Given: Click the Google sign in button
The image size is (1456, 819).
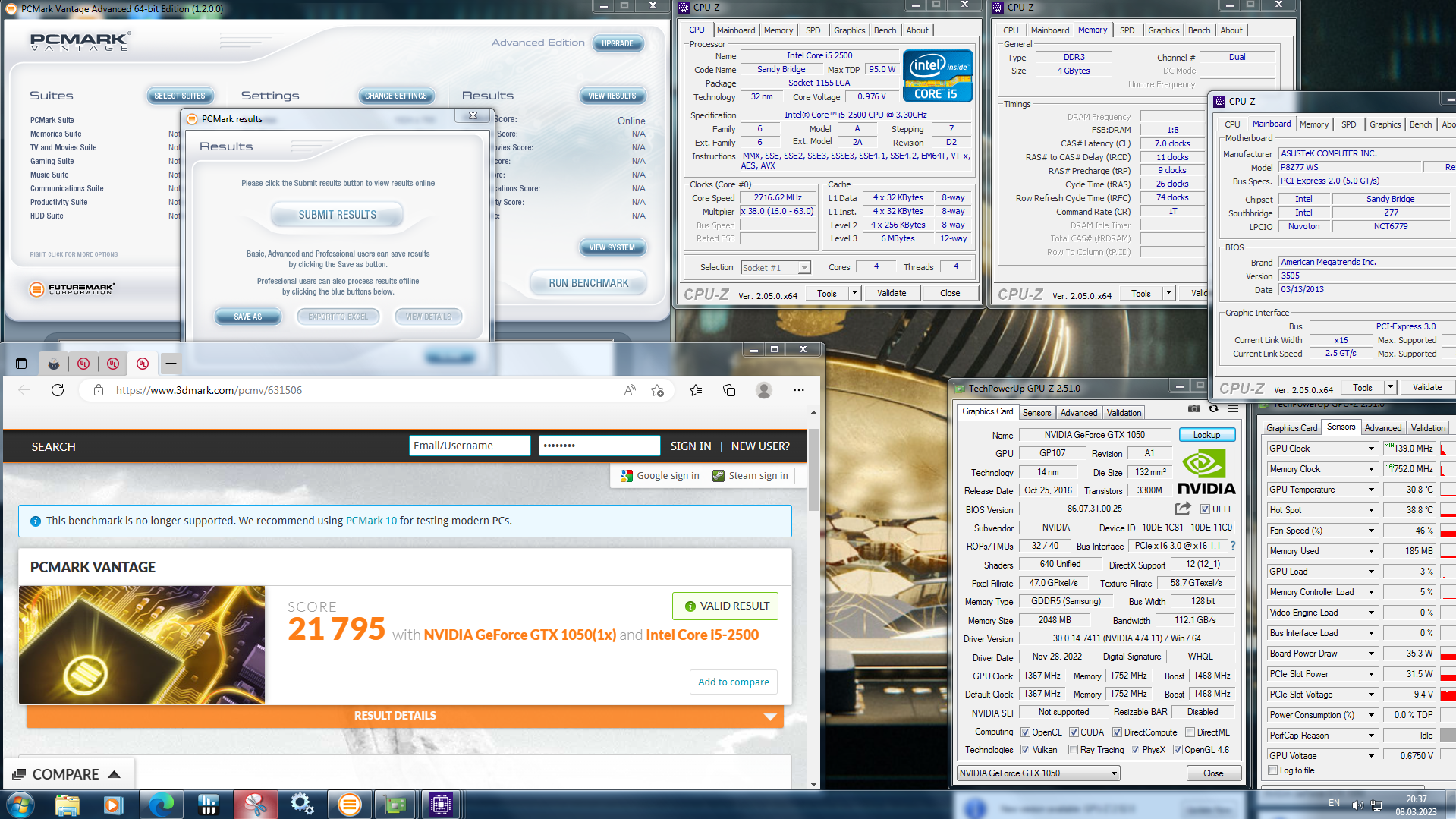Looking at the screenshot, I should [659, 475].
